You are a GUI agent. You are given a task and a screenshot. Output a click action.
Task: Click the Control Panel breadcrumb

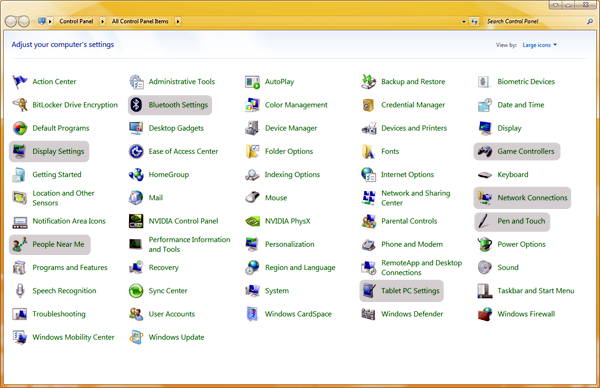click(x=76, y=21)
